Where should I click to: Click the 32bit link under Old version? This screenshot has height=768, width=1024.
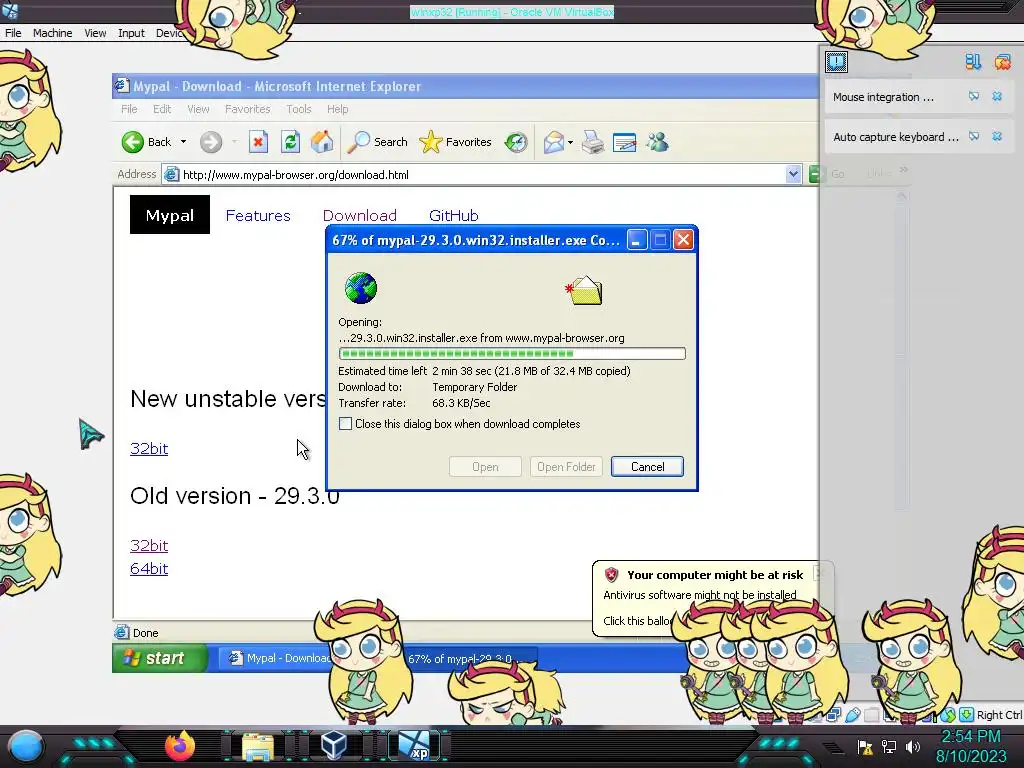pyautogui.click(x=149, y=545)
